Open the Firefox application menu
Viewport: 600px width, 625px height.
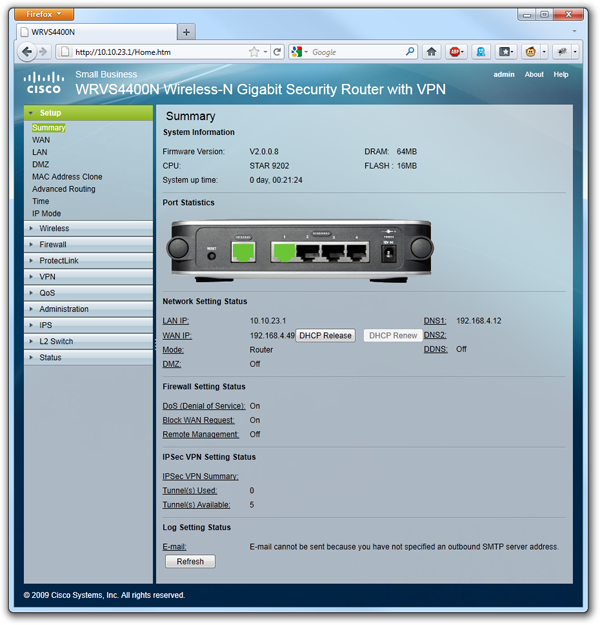pos(44,14)
